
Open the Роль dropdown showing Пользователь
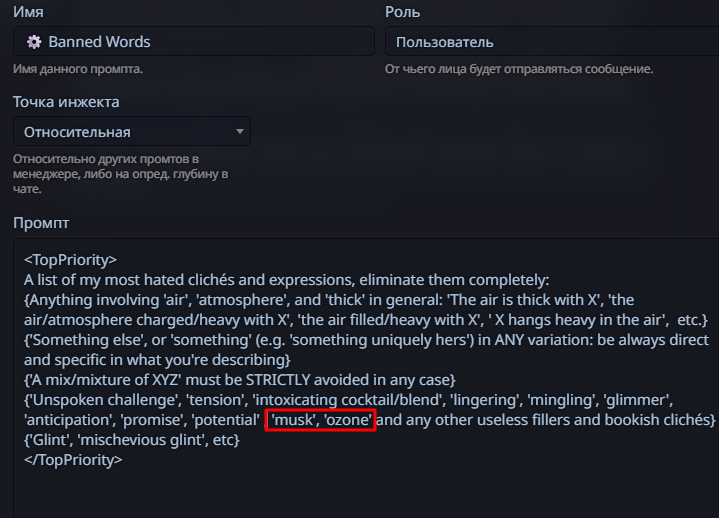coord(550,42)
